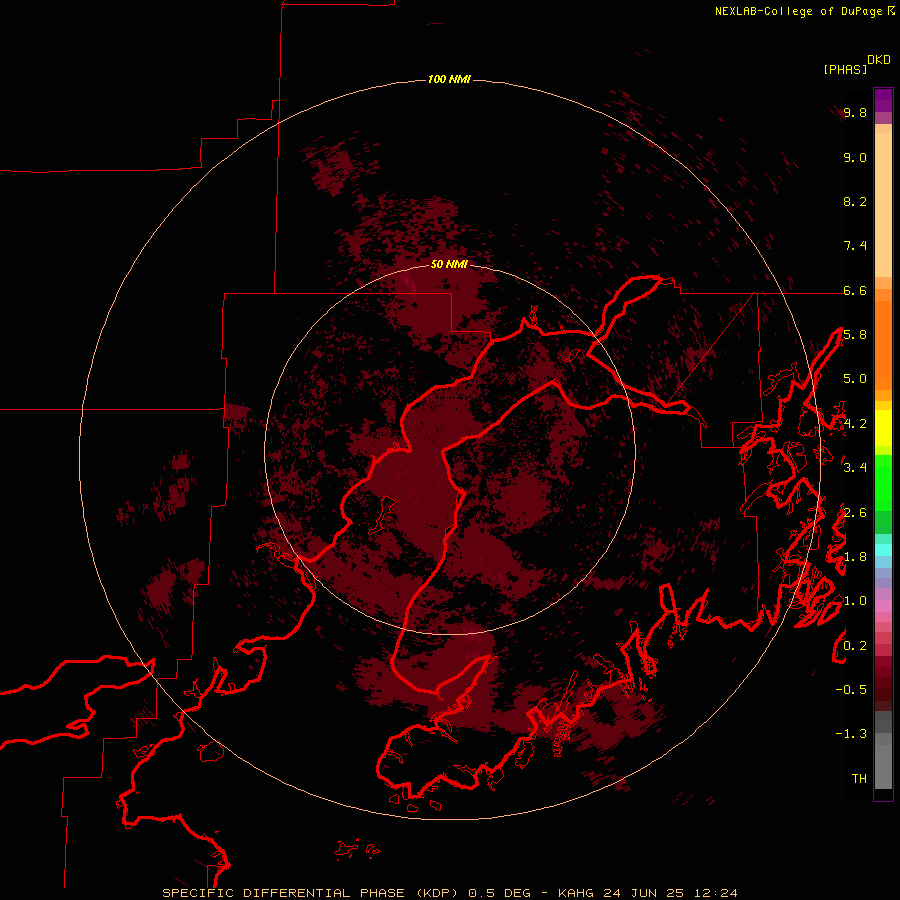Click the 3.4 legend value
Image resolution: width=900 pixels, height=900 pixels.
click(x=855, y=468)
